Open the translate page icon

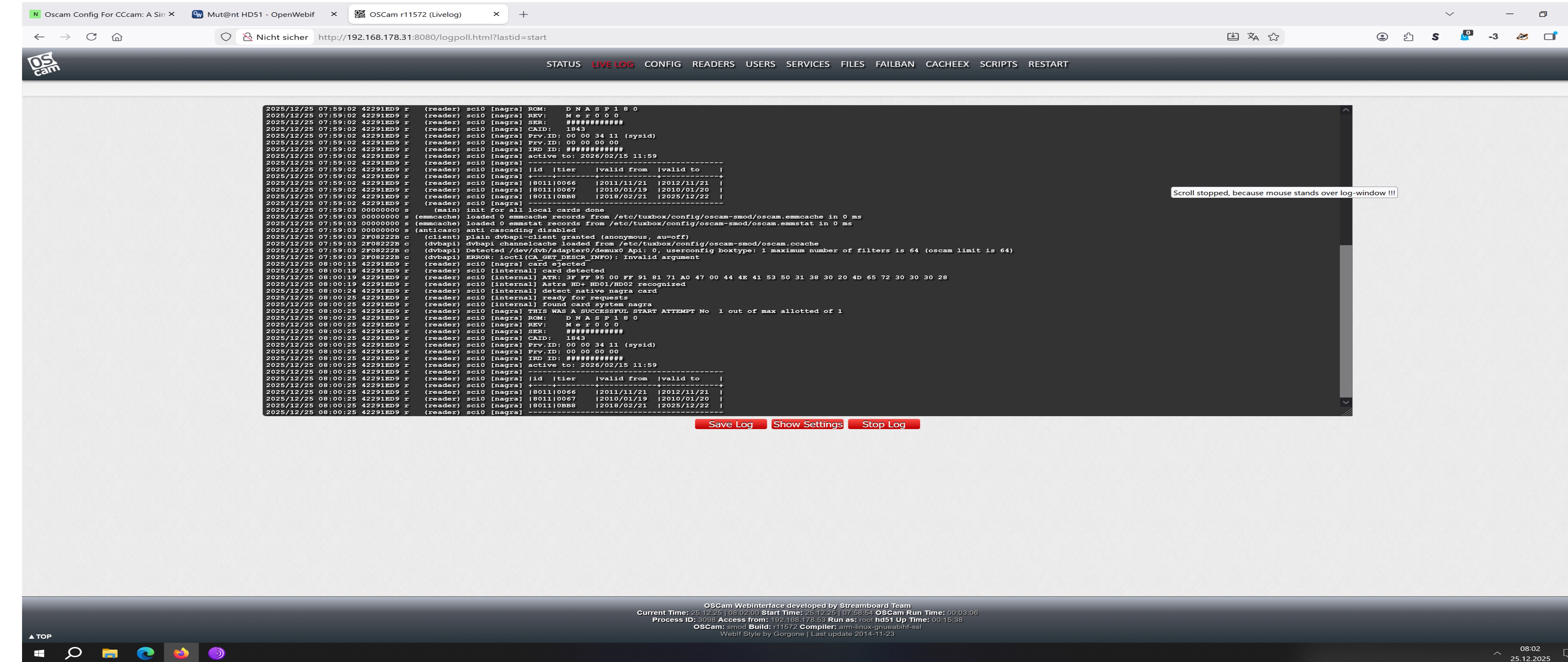(x=1253, y=37)
